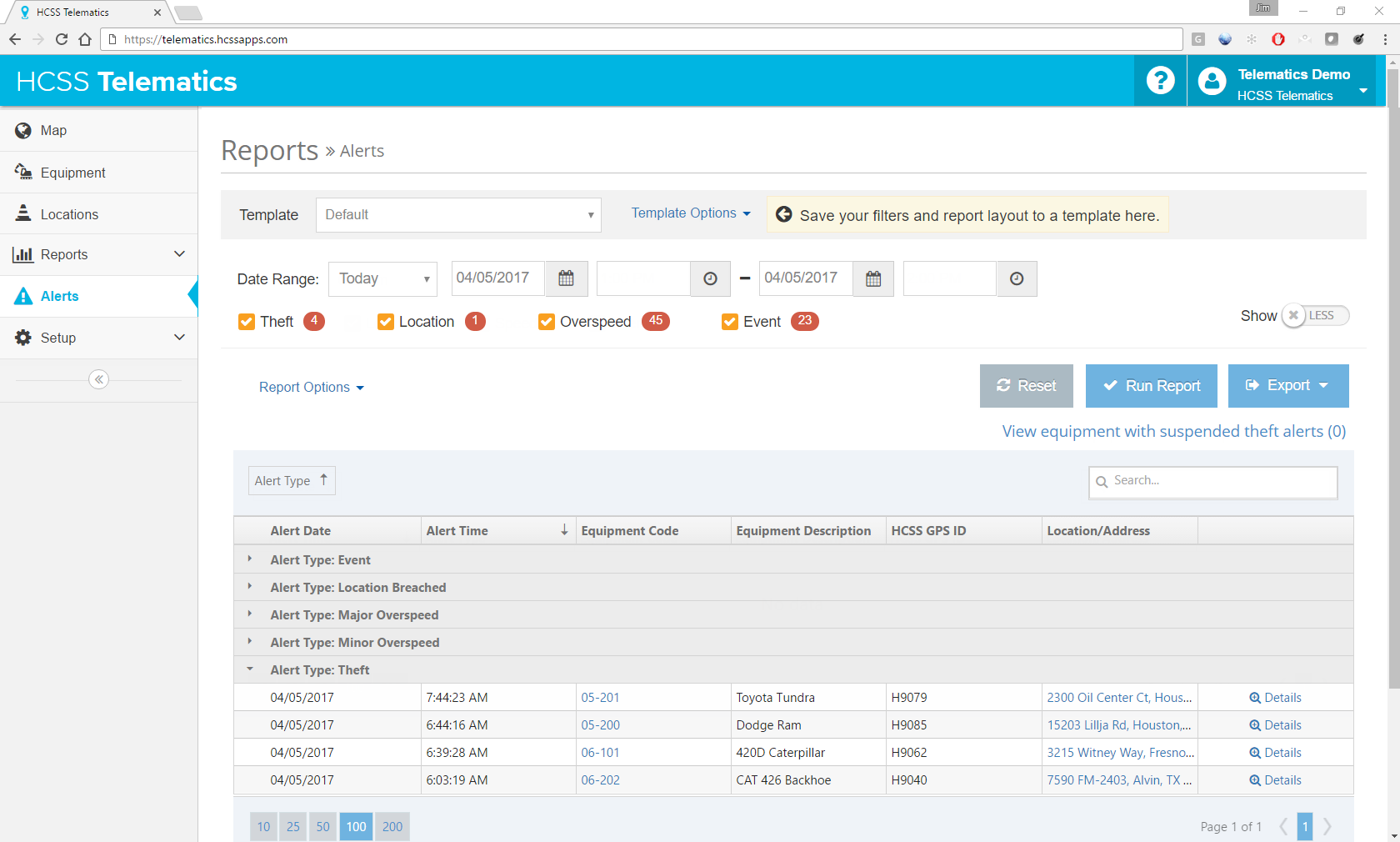
Task: Open Report Options dropdown
Action: [312, 388]
